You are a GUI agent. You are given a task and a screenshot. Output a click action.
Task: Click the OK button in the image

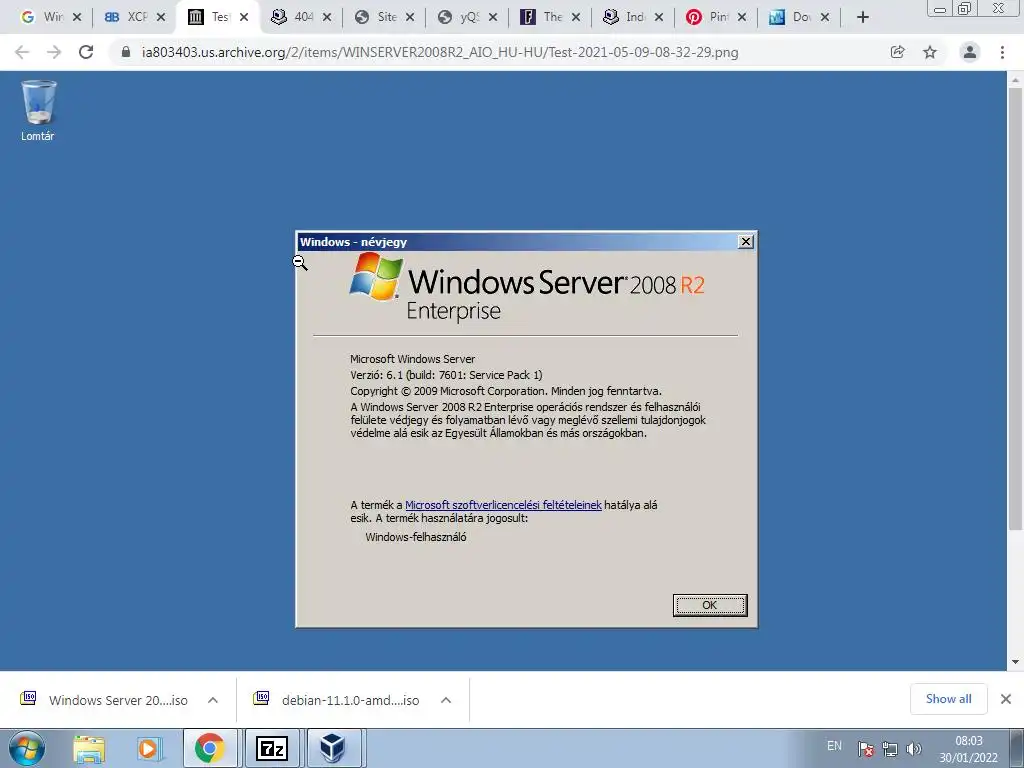tap(710, 605)
